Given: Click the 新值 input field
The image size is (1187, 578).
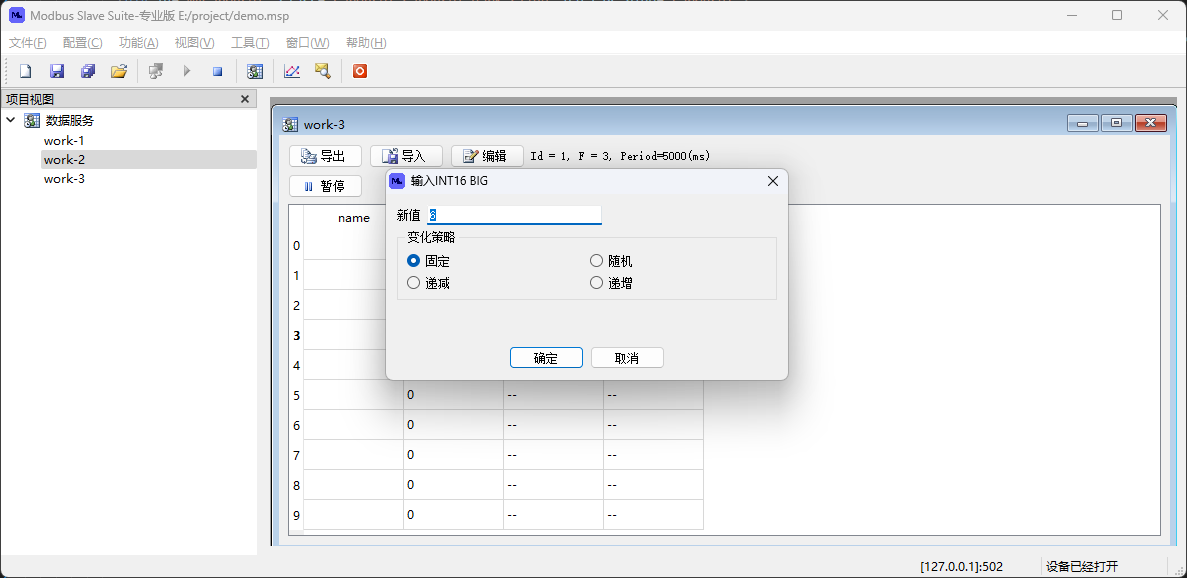Looking at the screenshot, I should tap(514, 215).
